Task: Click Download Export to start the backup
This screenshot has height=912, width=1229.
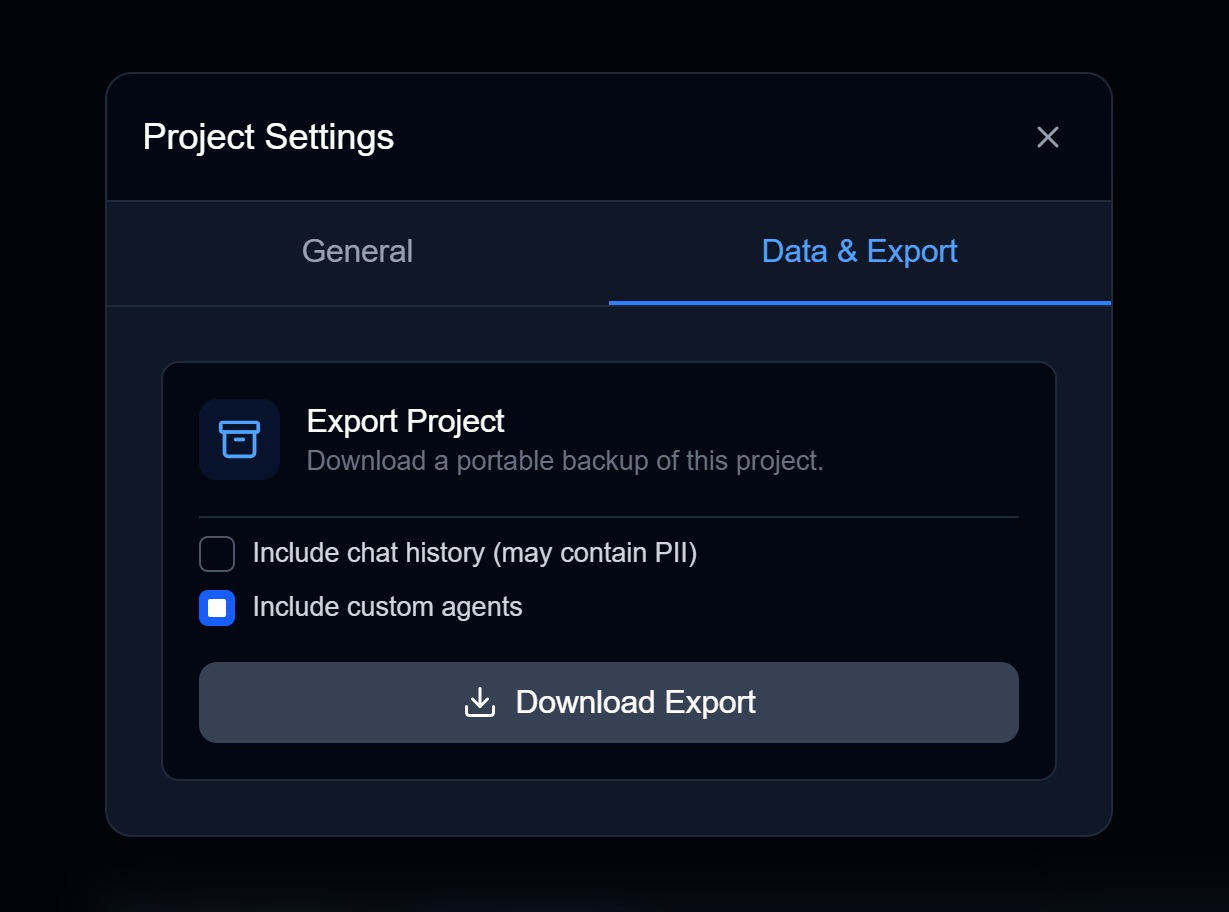Action: (609, 702)
